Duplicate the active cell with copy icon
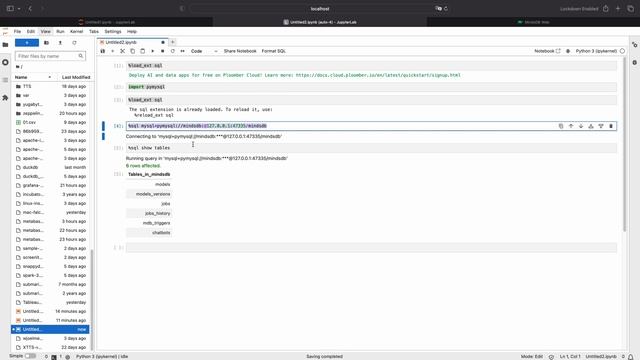The height and width of the screenshot is (360, 640). pyautogui.click(x=561, y=126)
